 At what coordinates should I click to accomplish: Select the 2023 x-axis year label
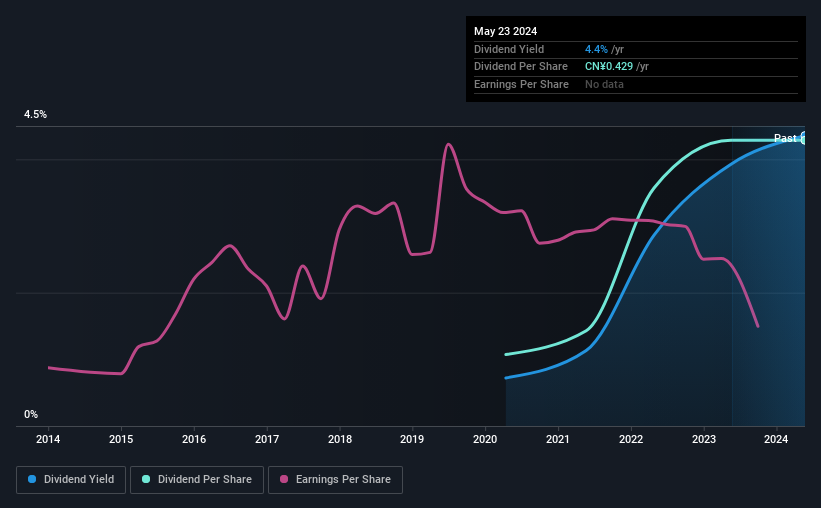point(704,439)
